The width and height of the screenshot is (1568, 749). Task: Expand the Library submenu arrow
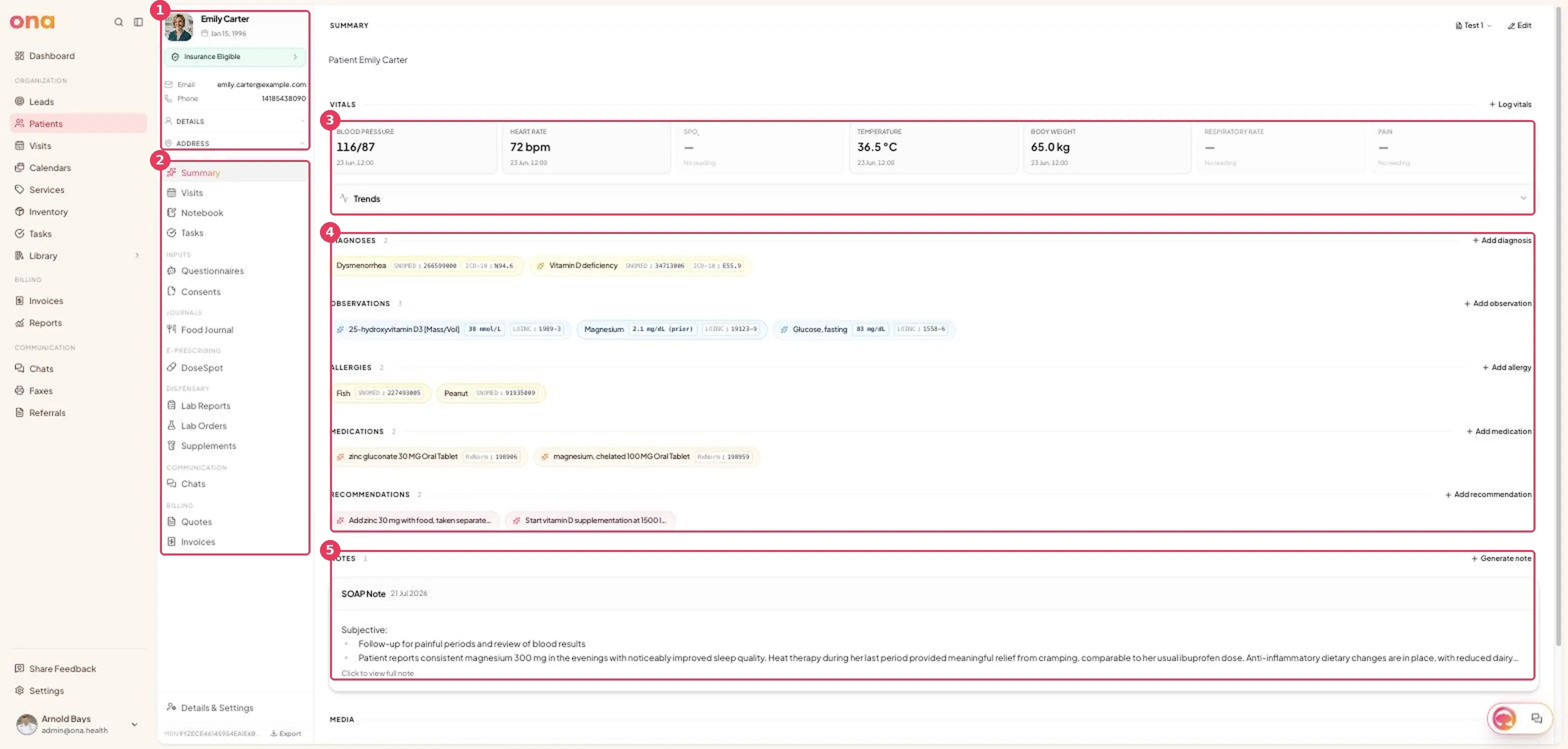point(137,255)
